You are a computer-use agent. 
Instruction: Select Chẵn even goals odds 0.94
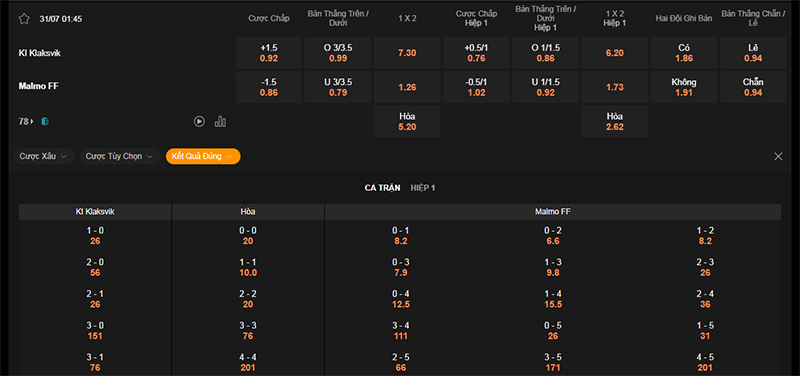753,87
